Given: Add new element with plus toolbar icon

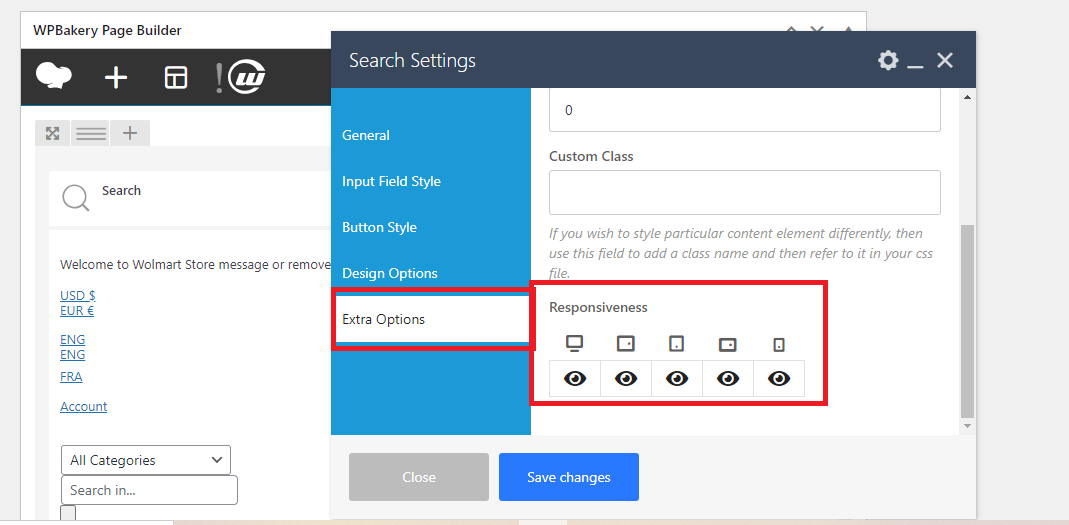Looking at the screenshot, I should click(116, 78).
